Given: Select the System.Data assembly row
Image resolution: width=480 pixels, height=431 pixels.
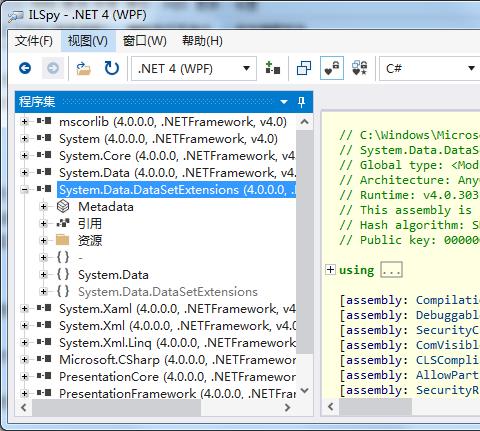Looking at the screenshot, I should pyautogui.click(x=177, y=173).
